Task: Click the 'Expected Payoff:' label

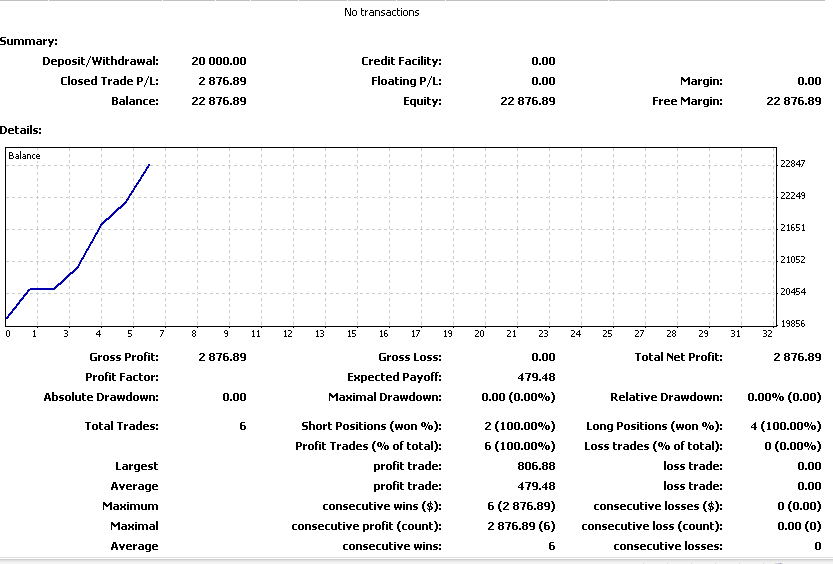Action: click(x=394, y=377)
